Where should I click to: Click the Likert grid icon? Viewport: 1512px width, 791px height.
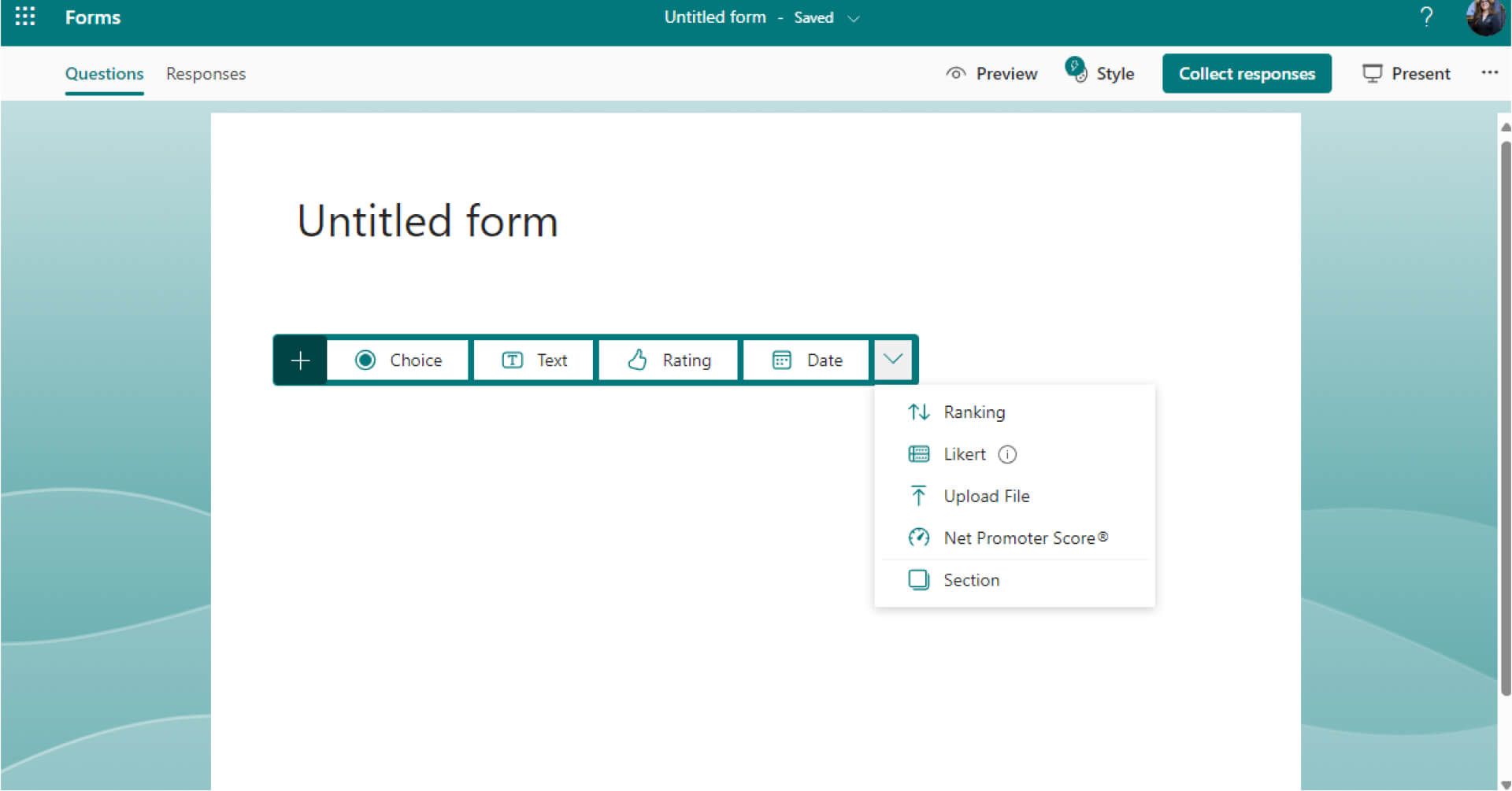[x=918, y=454]
